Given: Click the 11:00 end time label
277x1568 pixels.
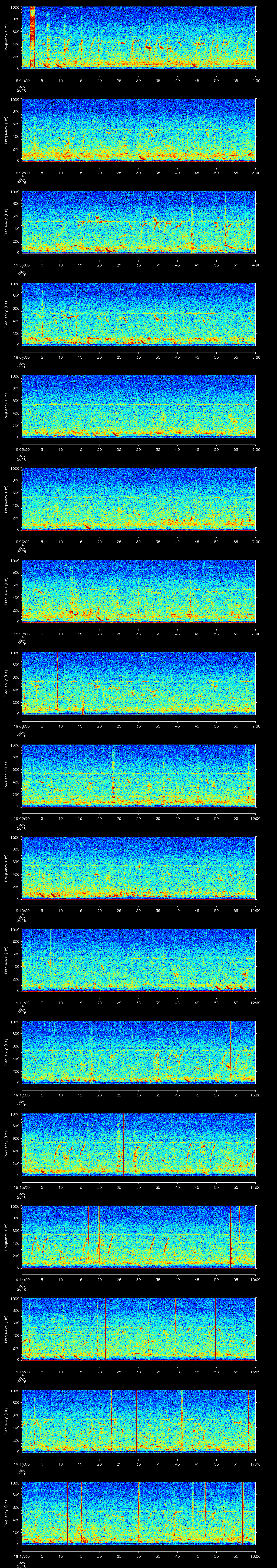Looking at the screenshot, I should [x=256, y=910].
